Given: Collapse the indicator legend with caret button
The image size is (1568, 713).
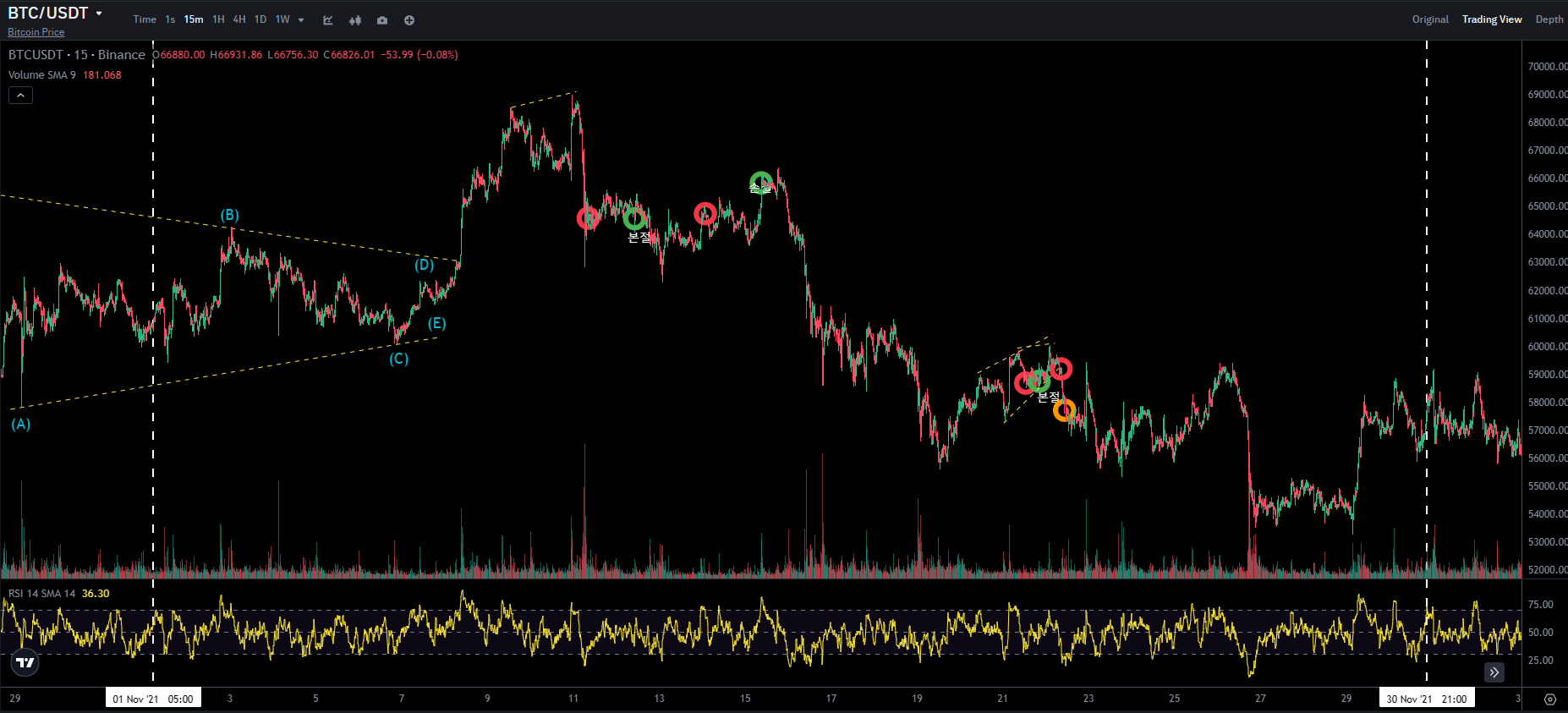Looking at the screenshot, I should click(20, 96).
